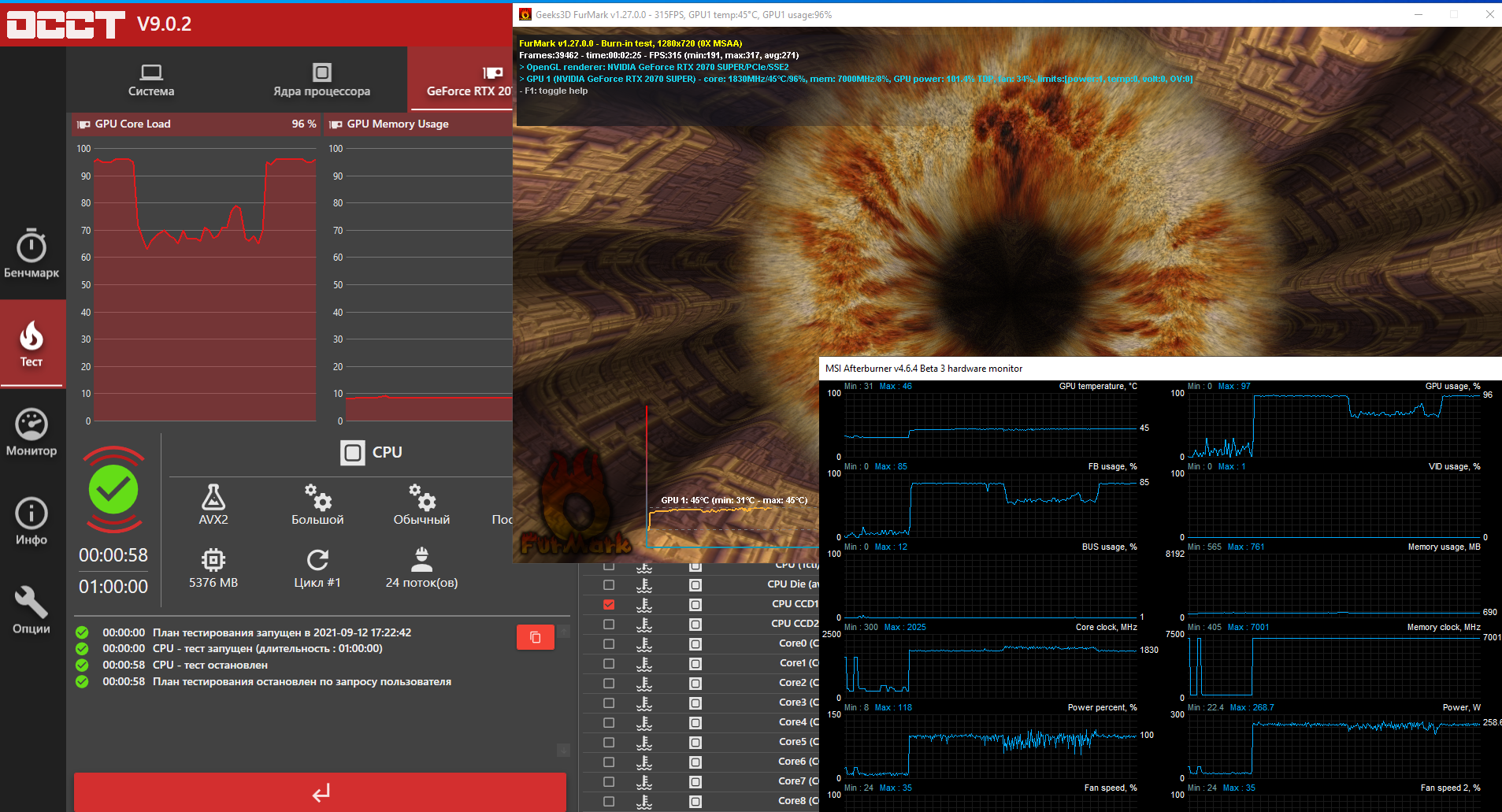Tick the Core0 sensor checkbox
This screenshot has width=1502, height=812.
(x=609, y=644)
